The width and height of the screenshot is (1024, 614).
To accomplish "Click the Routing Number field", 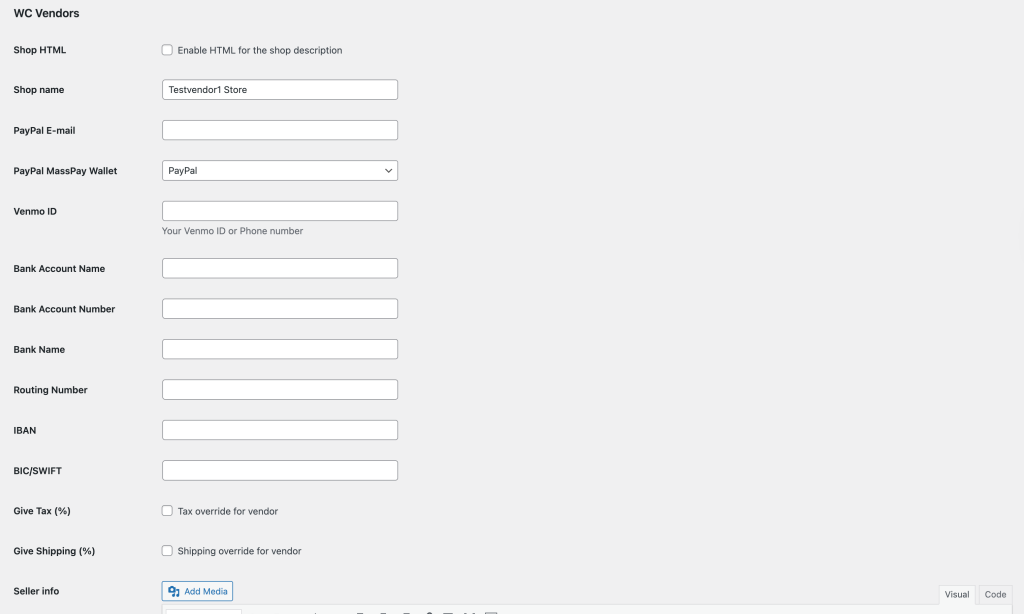I will pyautogui.click(x=280, y=390).
